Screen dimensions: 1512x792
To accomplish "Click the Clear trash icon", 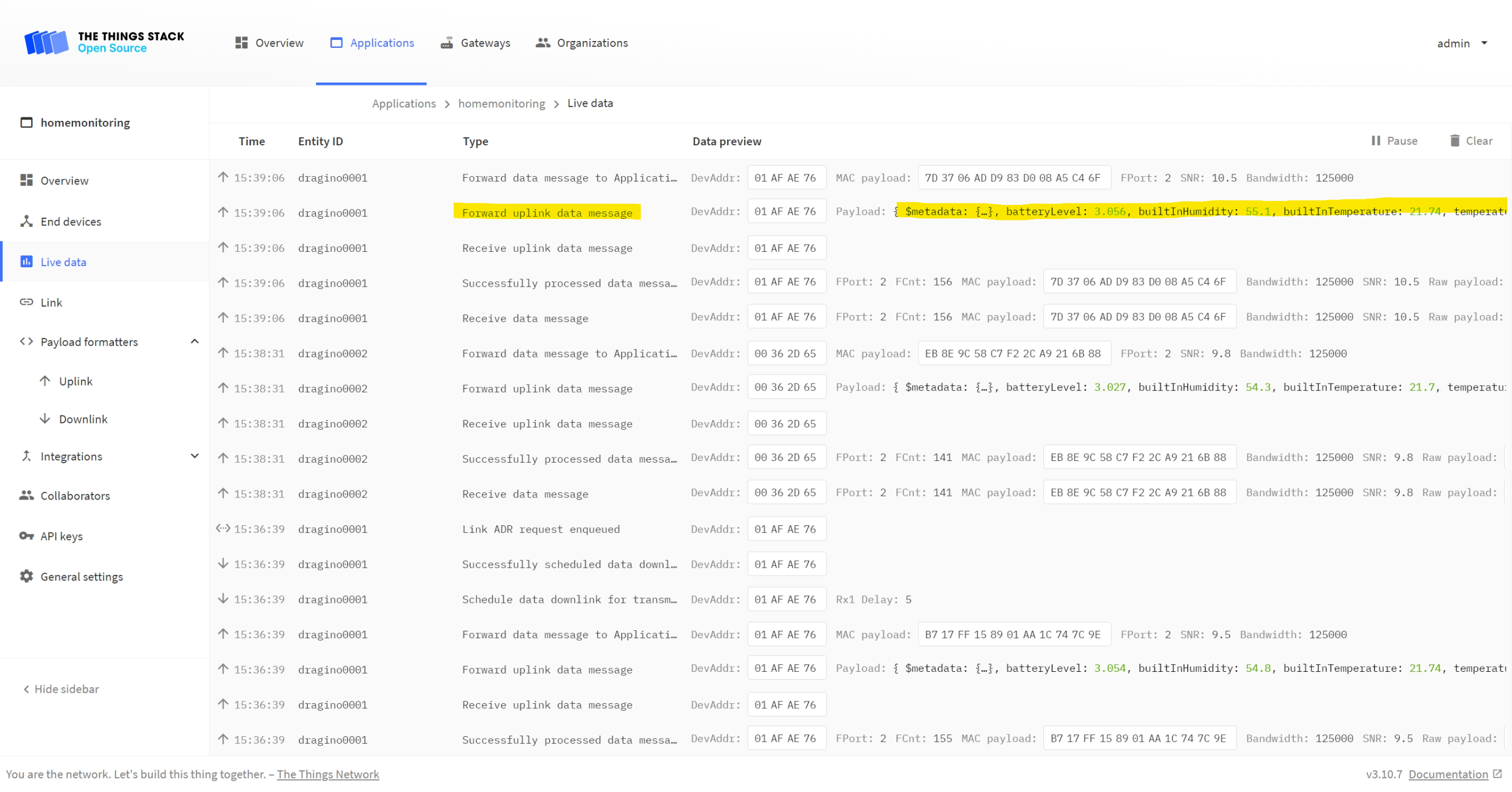I will tap(1454, 141).
